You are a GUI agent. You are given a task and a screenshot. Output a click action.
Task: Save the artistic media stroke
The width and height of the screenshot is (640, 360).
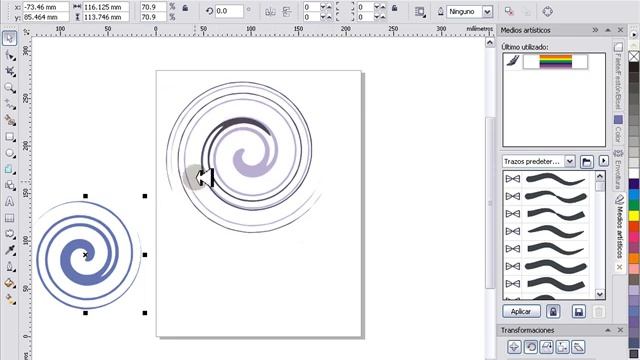pos(578,312)
